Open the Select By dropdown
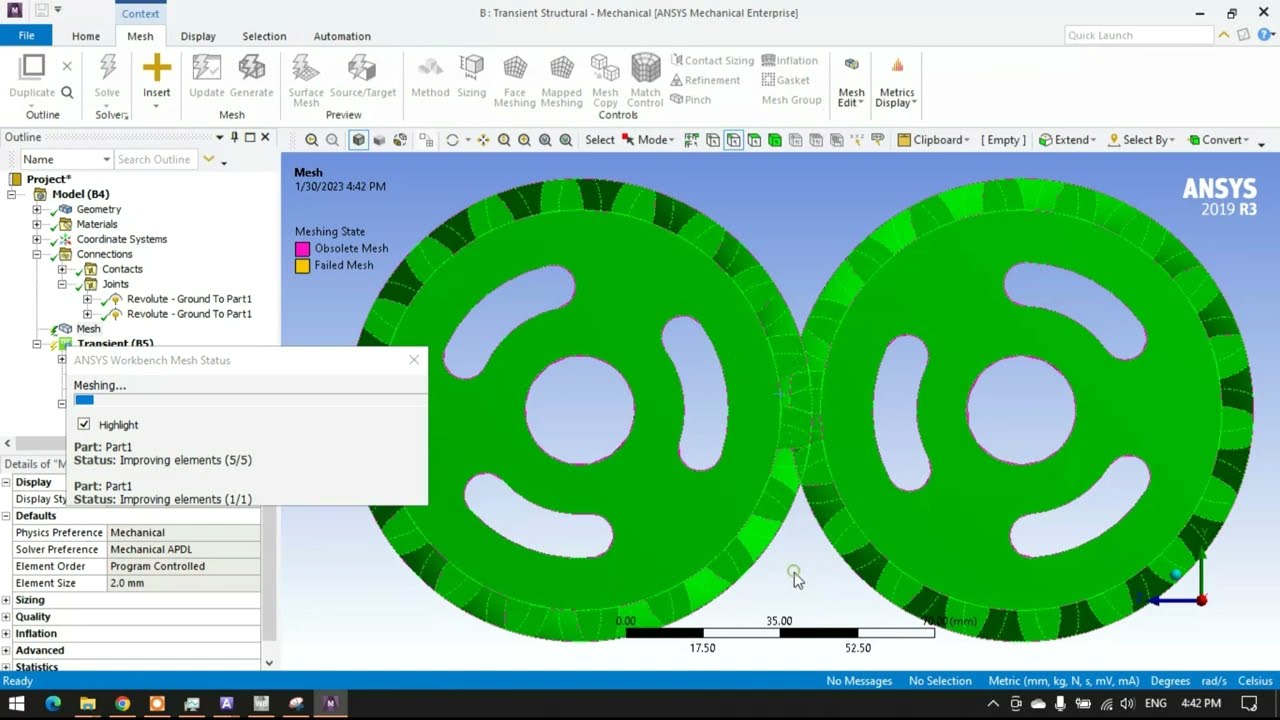 (1141, 140)
